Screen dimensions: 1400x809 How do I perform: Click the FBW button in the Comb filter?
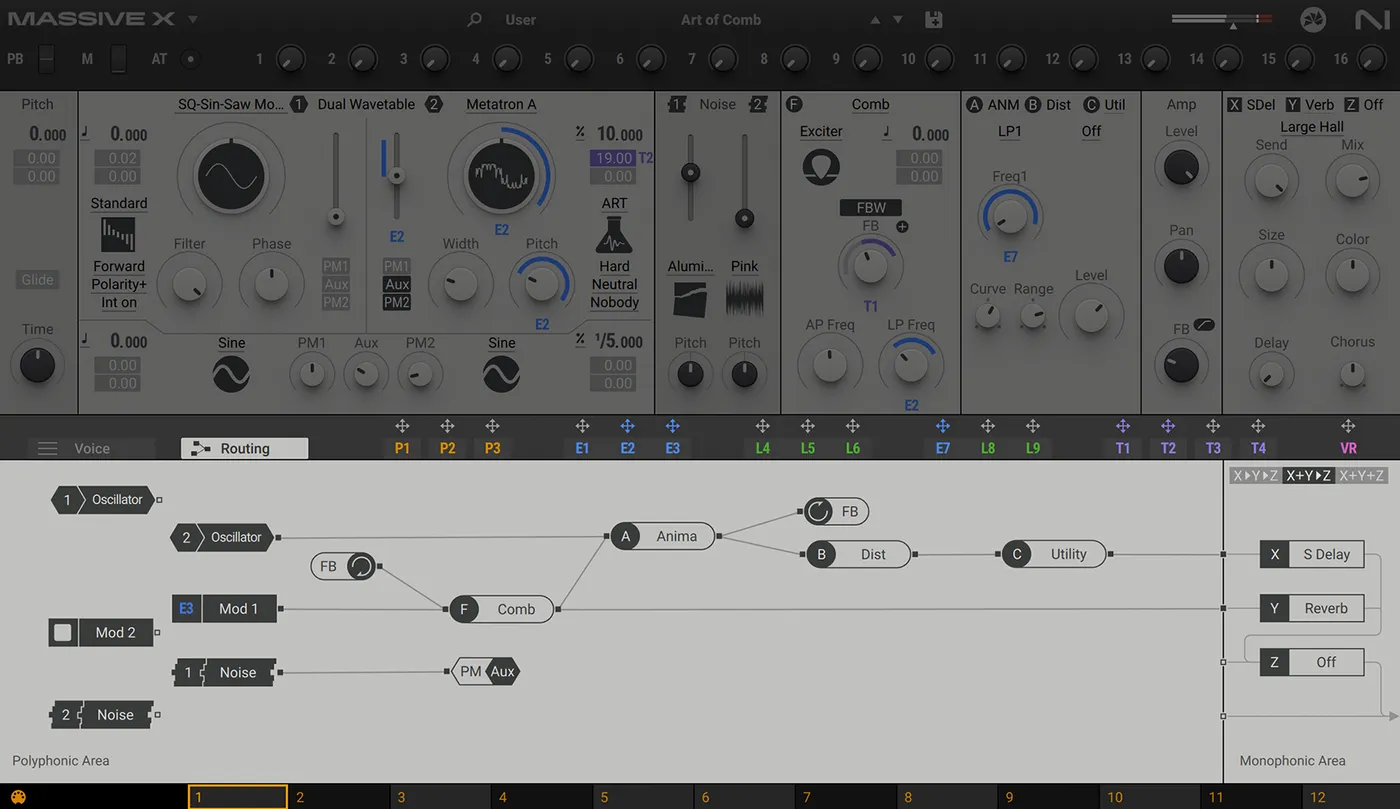click(871, 207)
